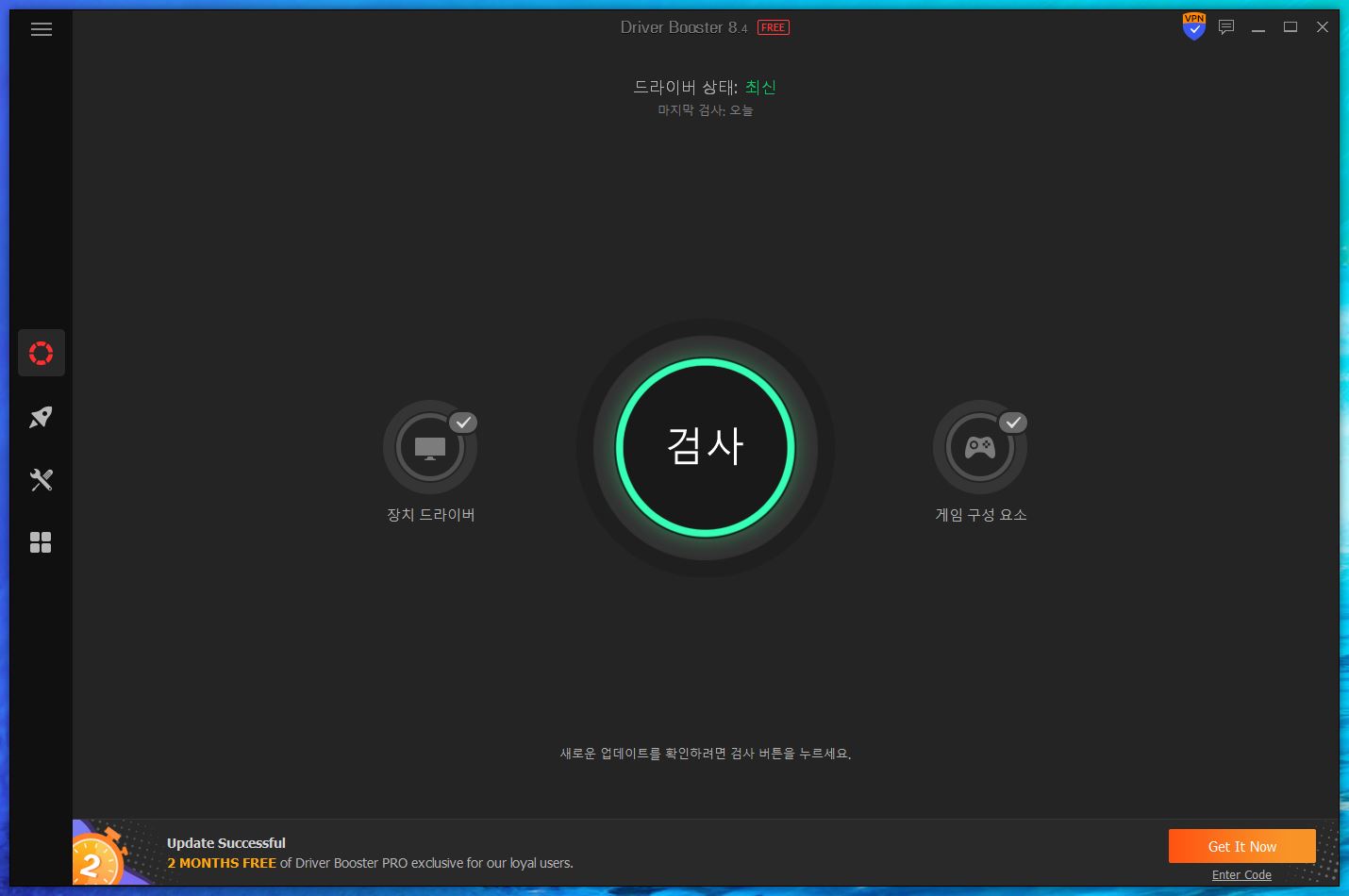Image resolution: width=1349 pixels, height=896 pixels.
Task: Click the 게임 구성 요소 gamepad icon
Action: coord(980,447)
